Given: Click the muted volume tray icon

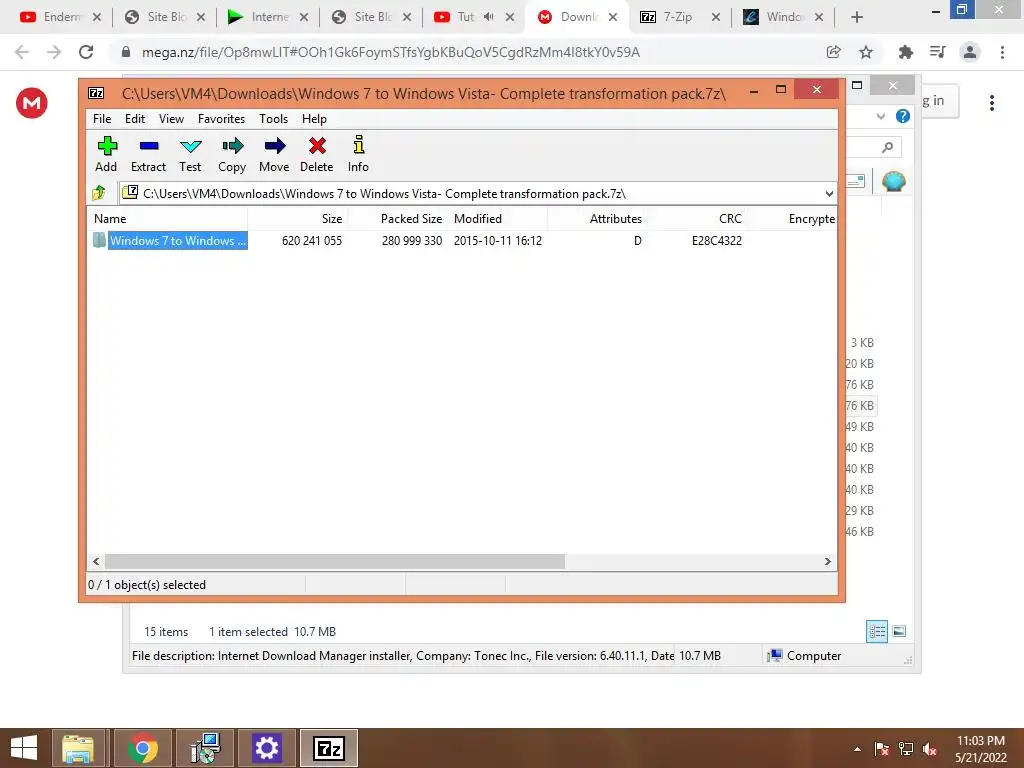Looking at the screenshot, I should [x=930, y=749].
